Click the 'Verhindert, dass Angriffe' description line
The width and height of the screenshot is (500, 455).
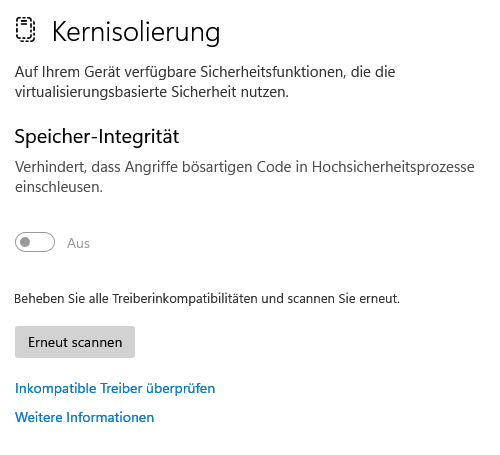coord(245,167)
